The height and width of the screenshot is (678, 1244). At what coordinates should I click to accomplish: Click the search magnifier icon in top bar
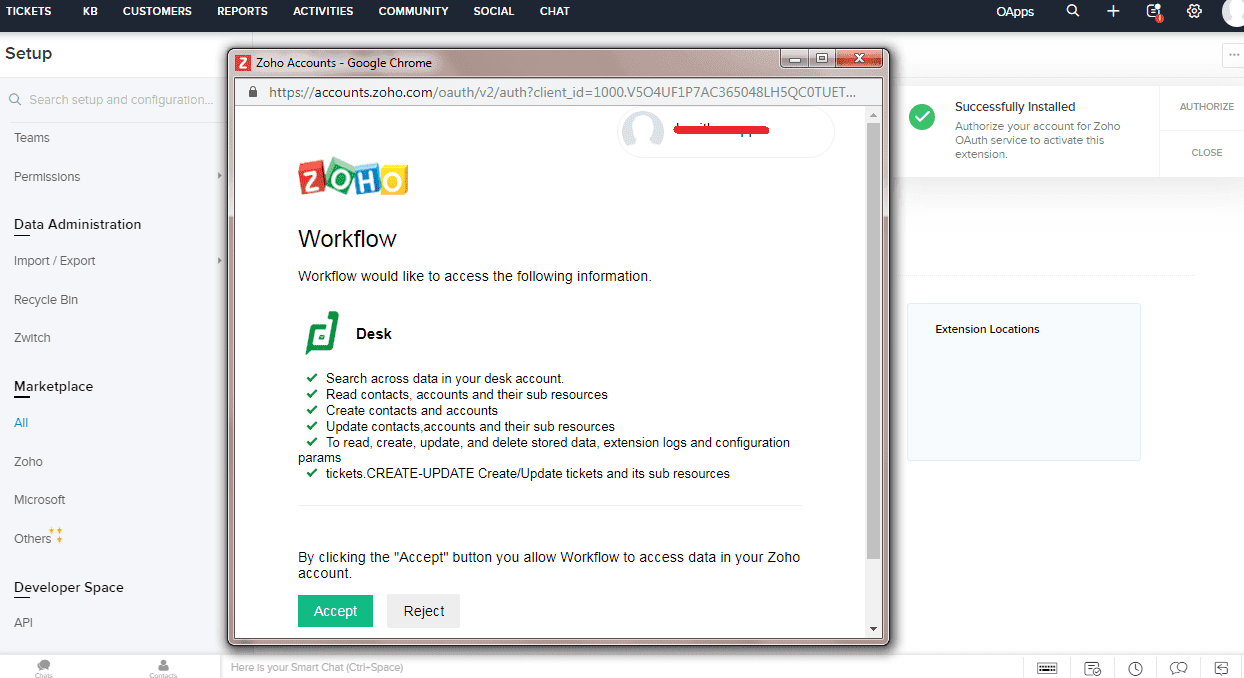(1073, 11)
